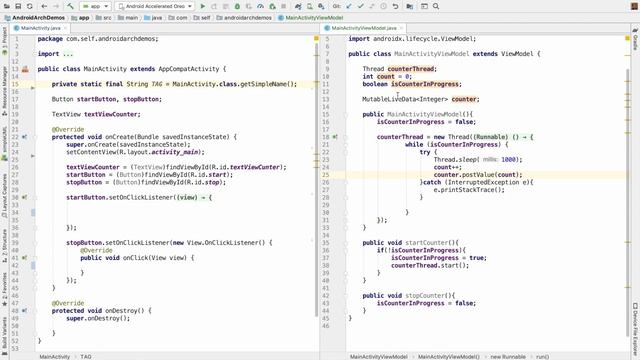Viewport: 640px width, 360px height.
Task: Open the app run configuration dropdown
Action: click(95, 6)
